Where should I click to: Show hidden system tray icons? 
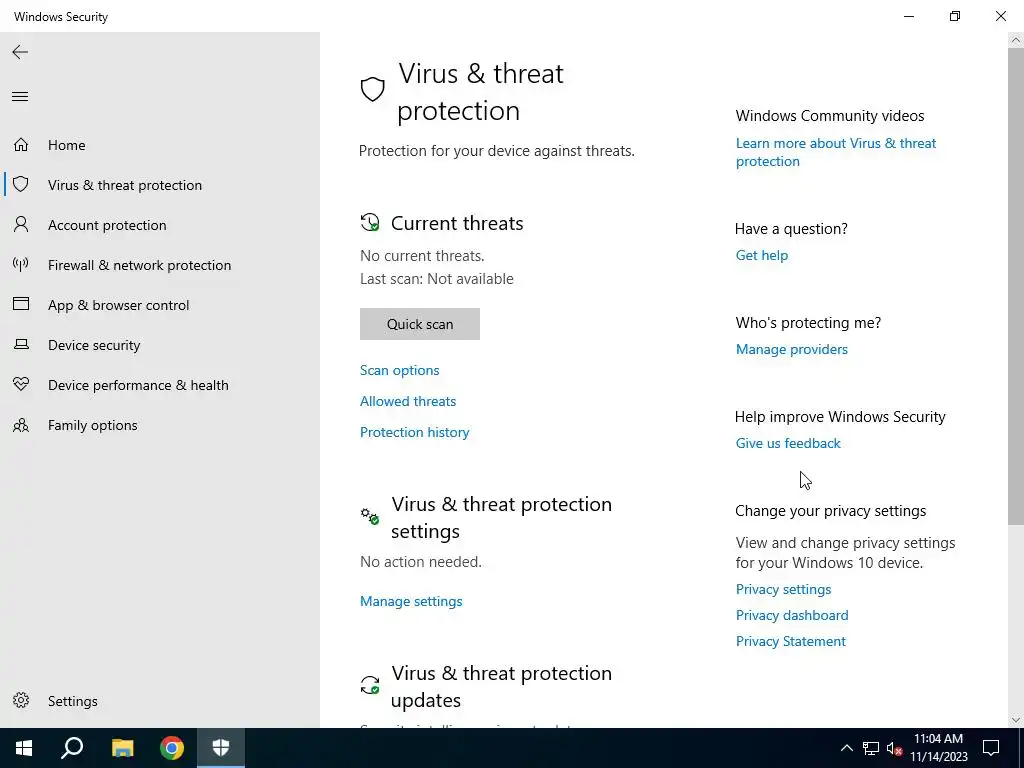tap(846, 748)
